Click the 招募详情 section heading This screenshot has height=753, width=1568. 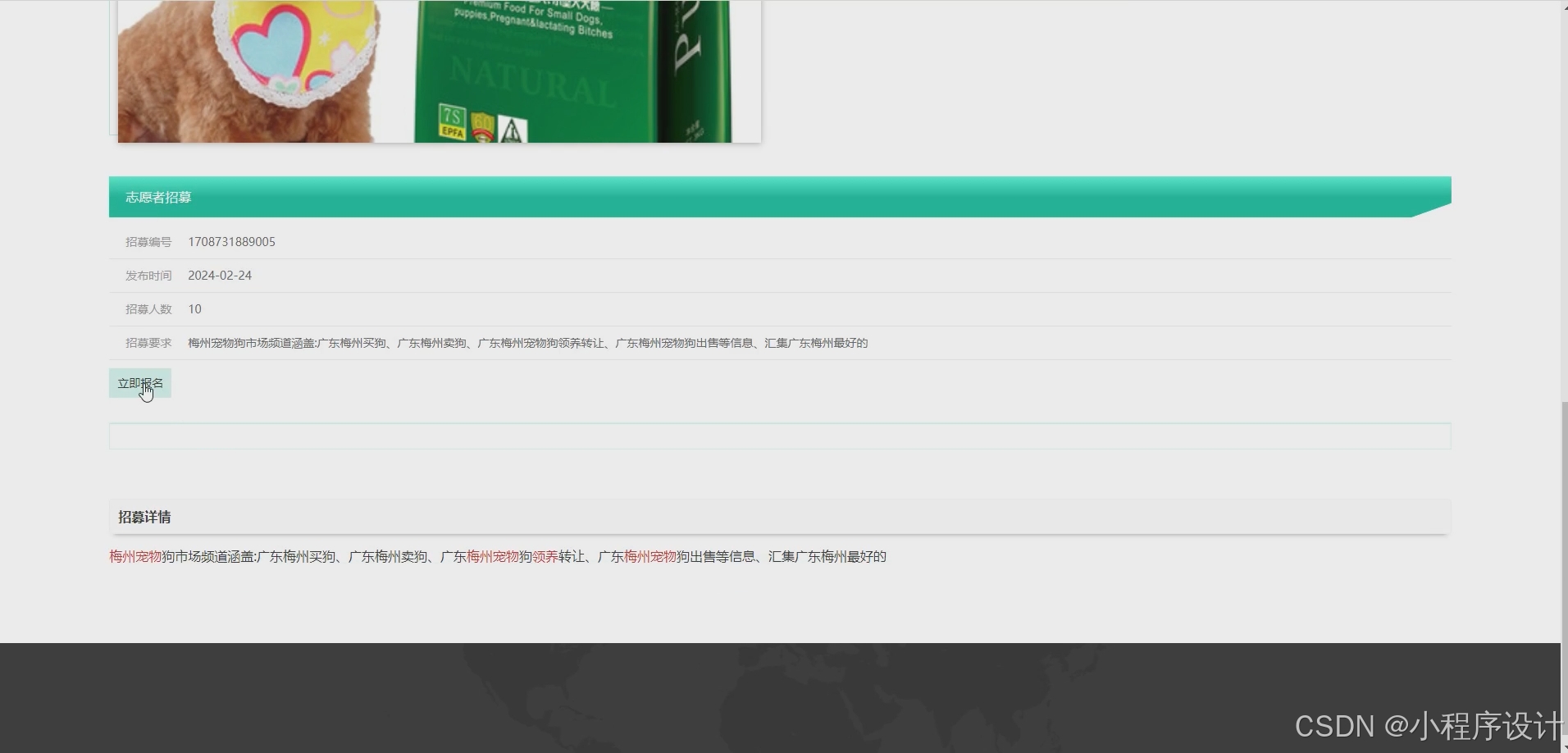(x=144, y=517)
